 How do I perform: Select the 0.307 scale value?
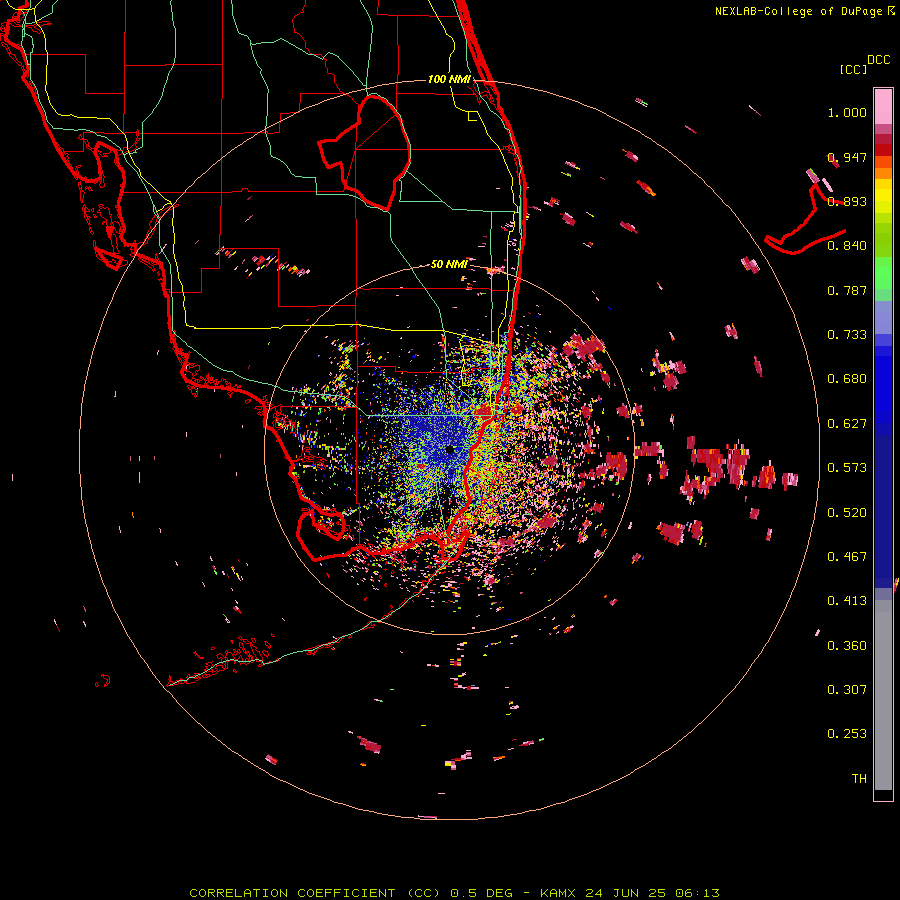point(847,690)
